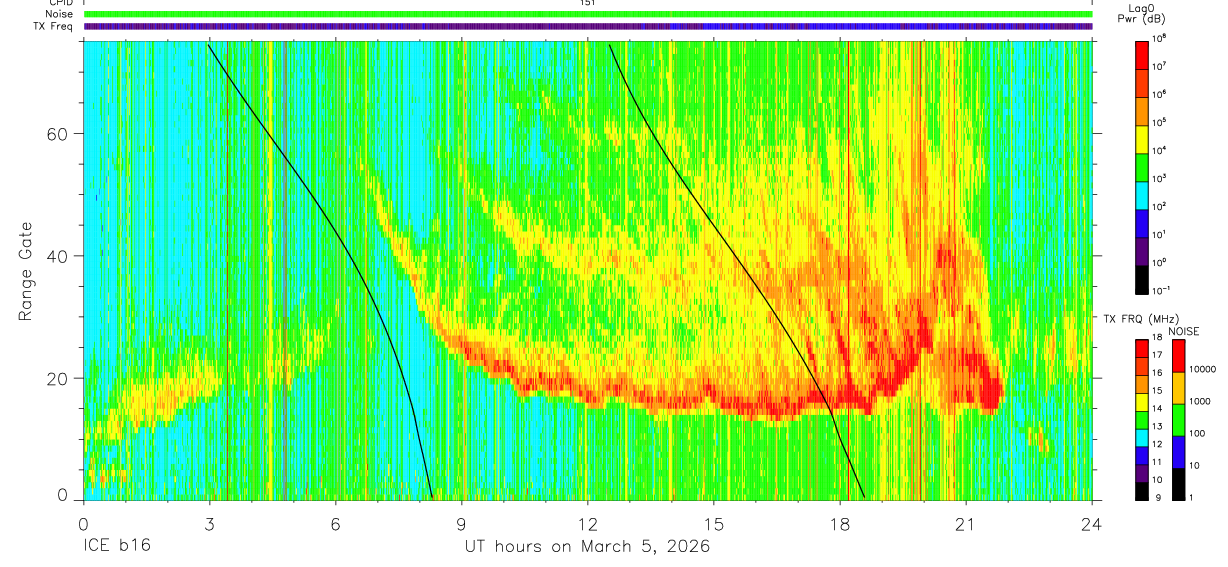Click the green Noise strip above the plot

[588, 14]
